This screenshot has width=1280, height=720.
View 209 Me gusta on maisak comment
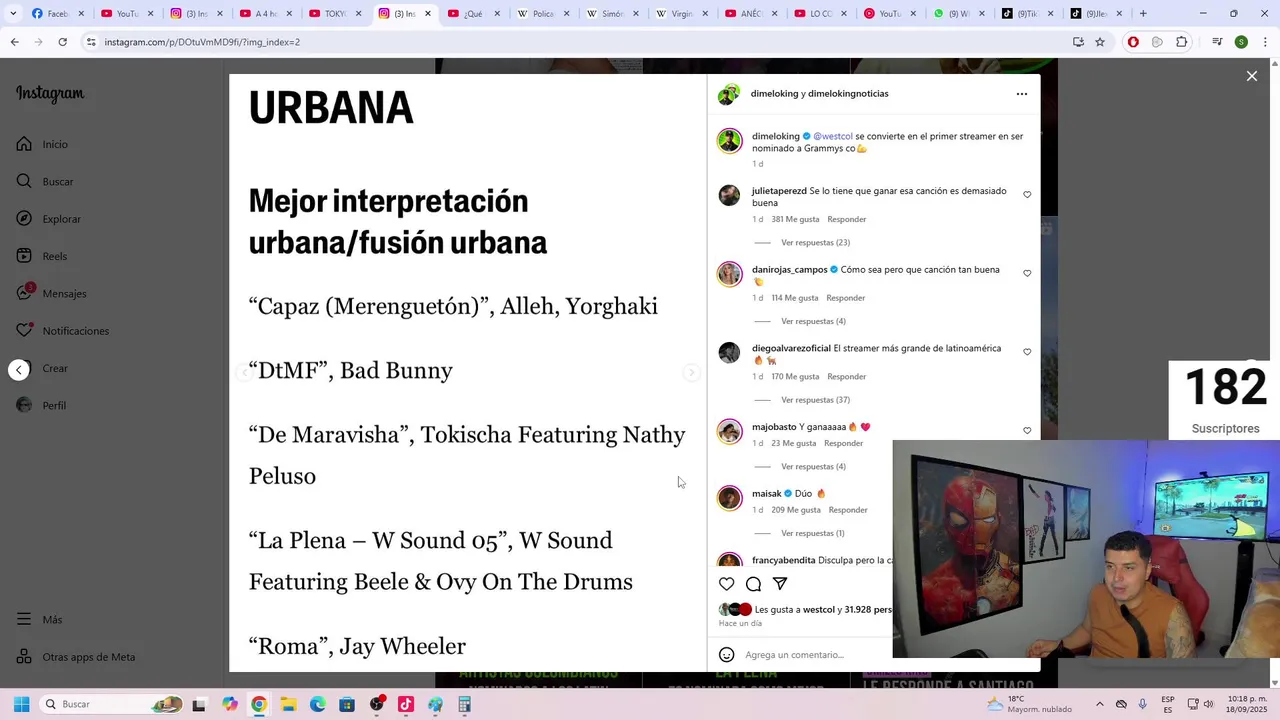(x=796, y=510)
